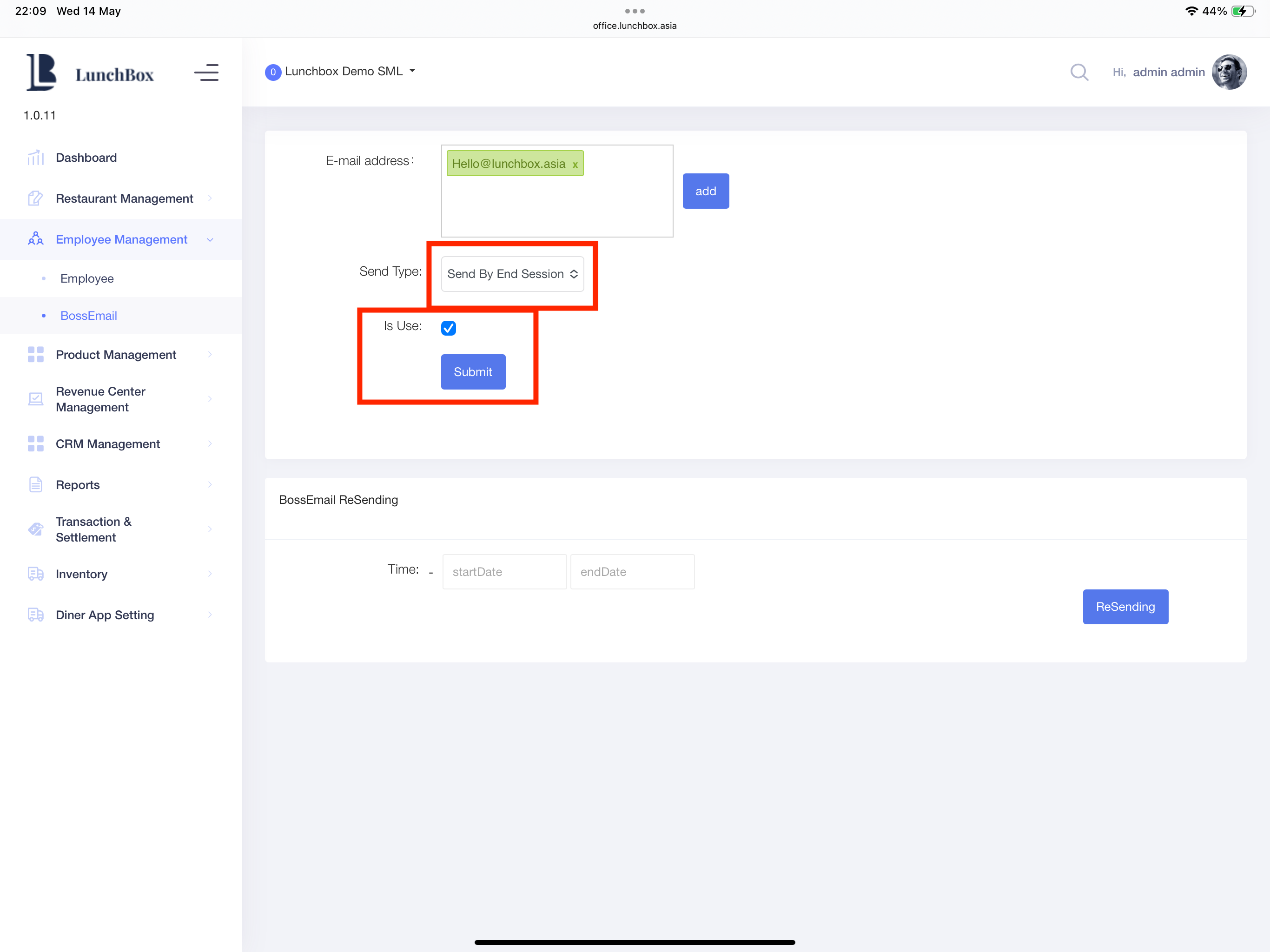This screenshot has width=1270, height=952.
Task: Open Transaction & Settlement menu item
Action: tap(120, 529)
